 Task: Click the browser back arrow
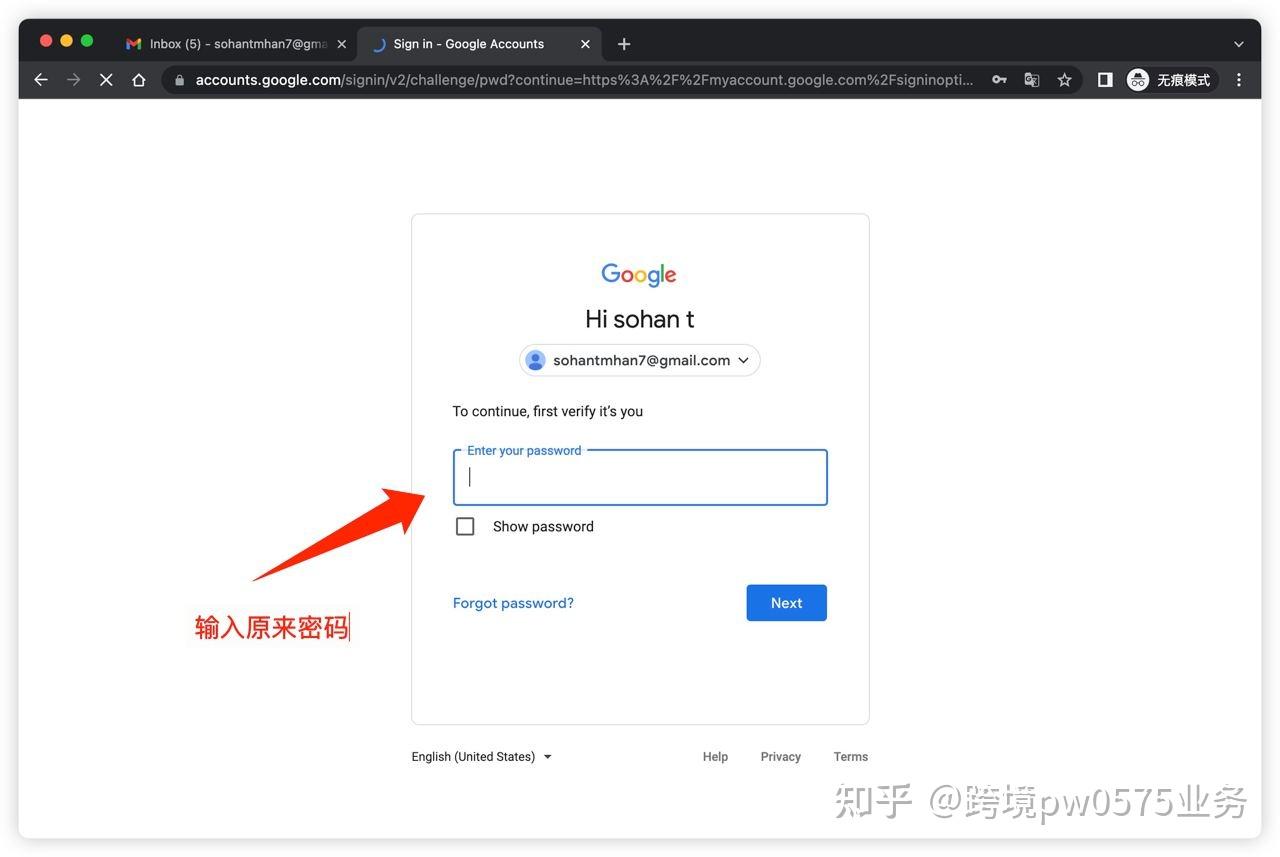coord(40,79)
